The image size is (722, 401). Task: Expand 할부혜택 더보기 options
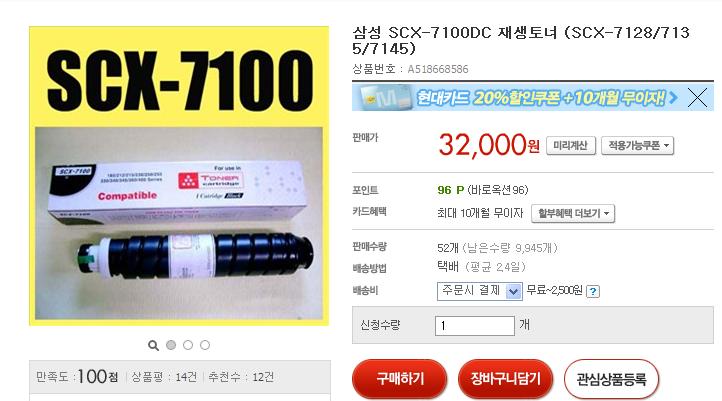tap(573, 214)
